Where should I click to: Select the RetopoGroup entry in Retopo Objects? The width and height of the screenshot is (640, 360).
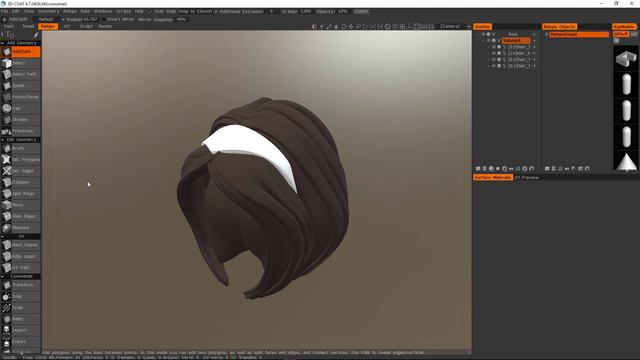tap(579, 34)
